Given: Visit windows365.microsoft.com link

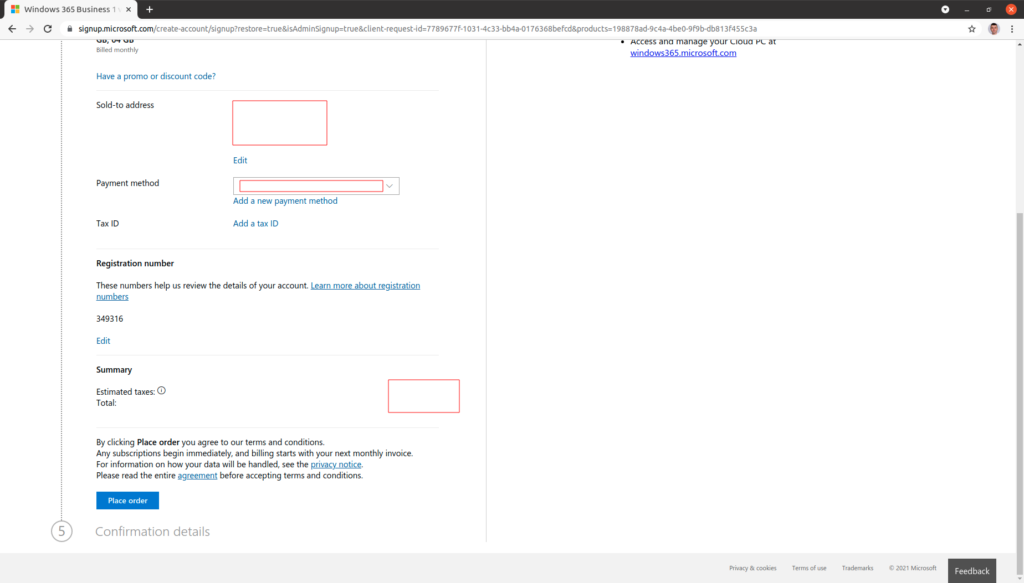Looking at the screenshot, I should pyautogui.click(x=683, y=53).
